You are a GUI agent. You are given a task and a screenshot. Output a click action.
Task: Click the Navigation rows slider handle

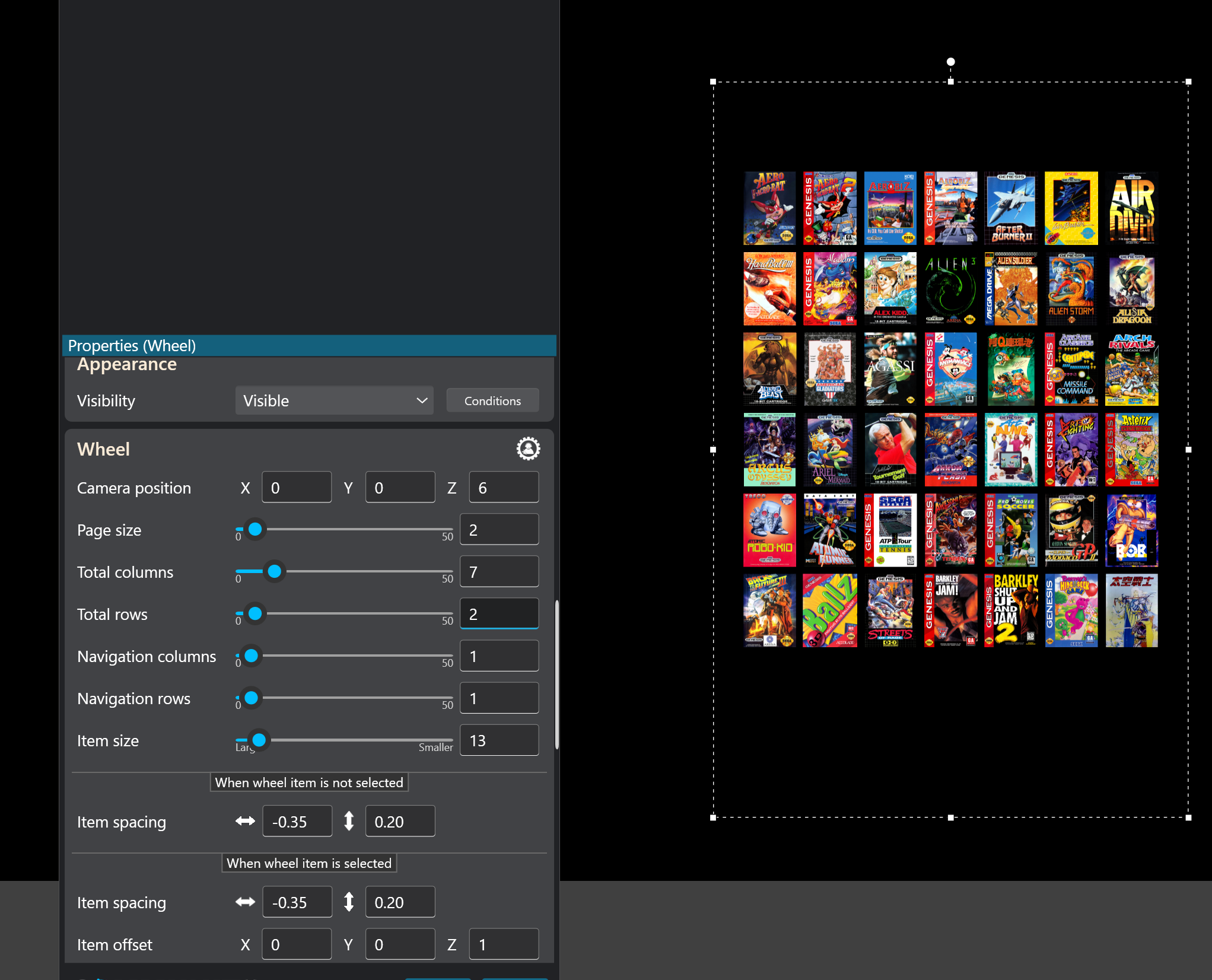click(251, 698)
